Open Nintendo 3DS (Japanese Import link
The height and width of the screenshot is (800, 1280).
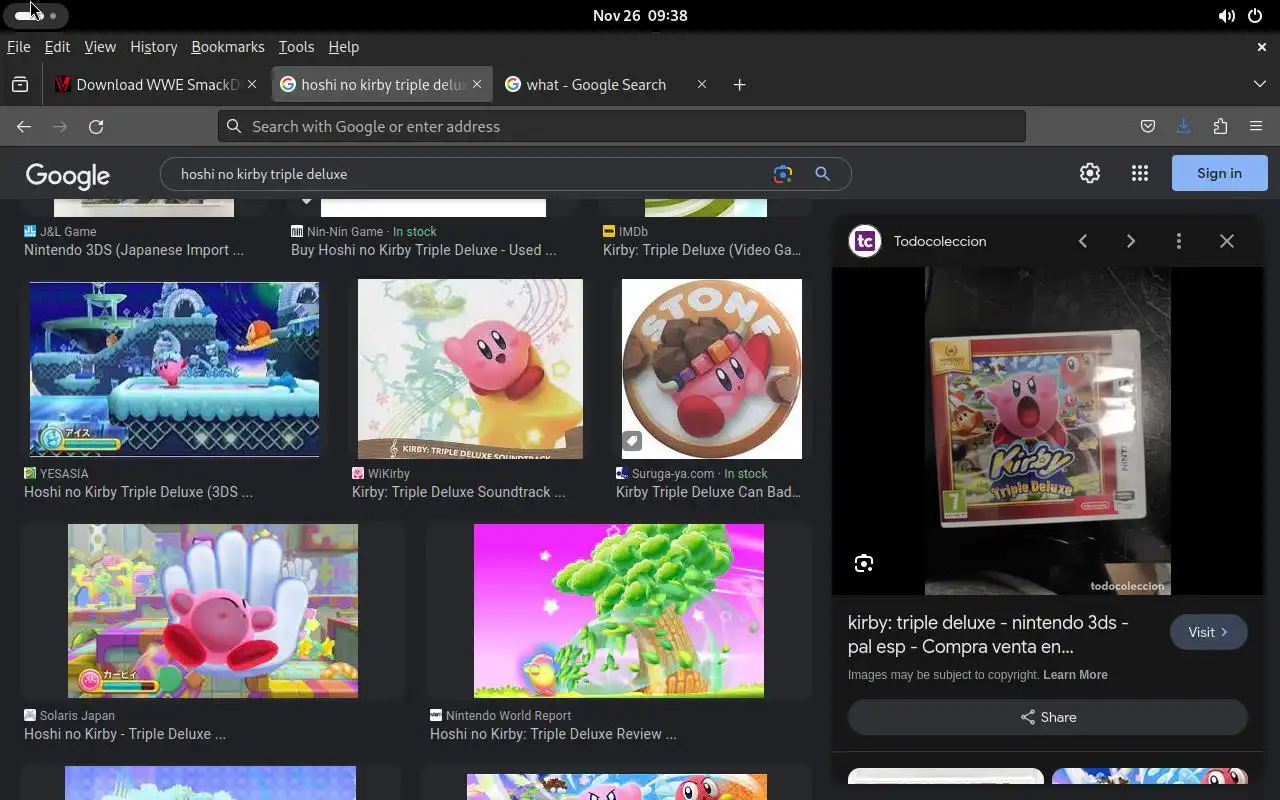[x=134, y=250]
